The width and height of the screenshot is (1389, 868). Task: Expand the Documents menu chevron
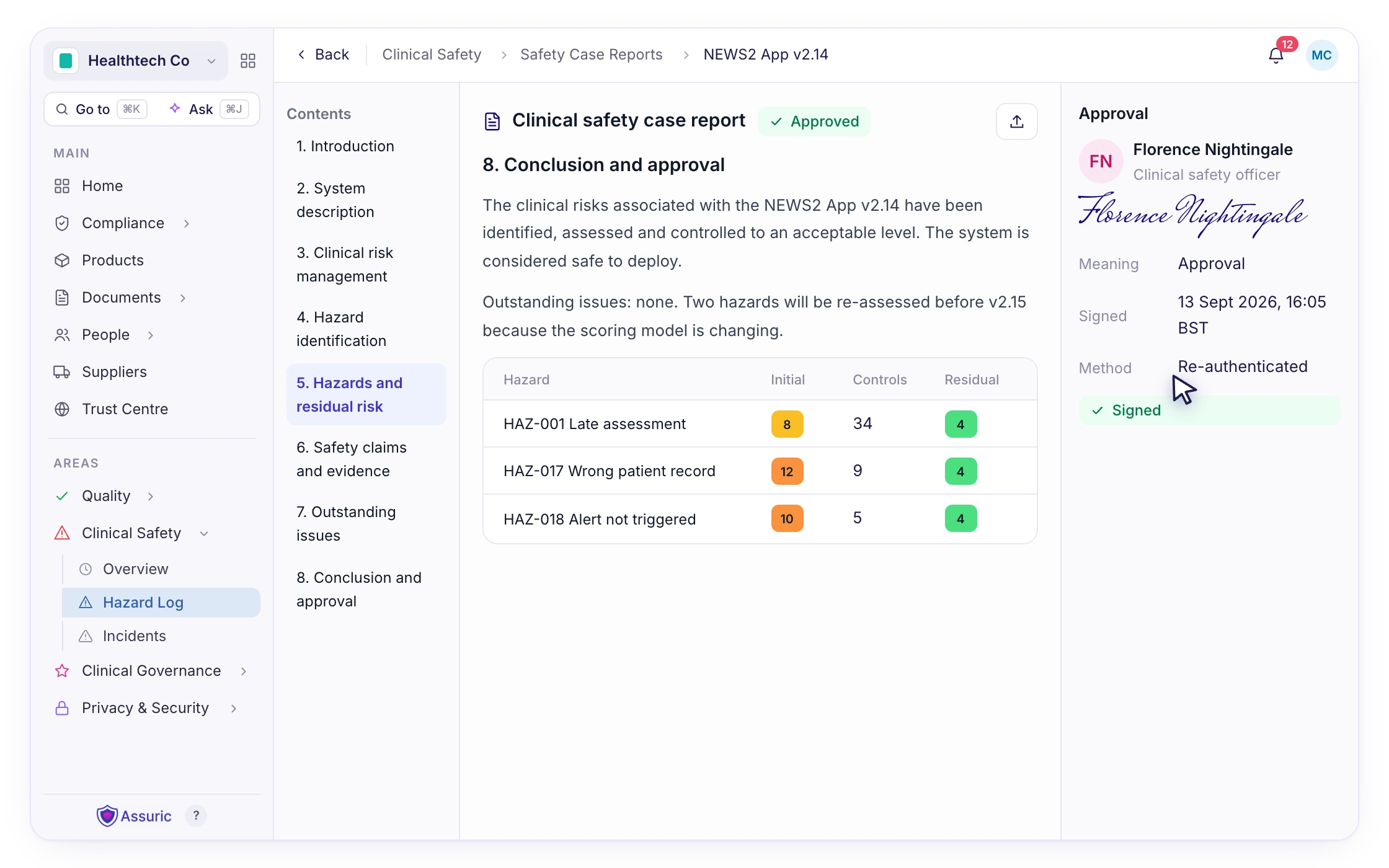click(183, 298)
